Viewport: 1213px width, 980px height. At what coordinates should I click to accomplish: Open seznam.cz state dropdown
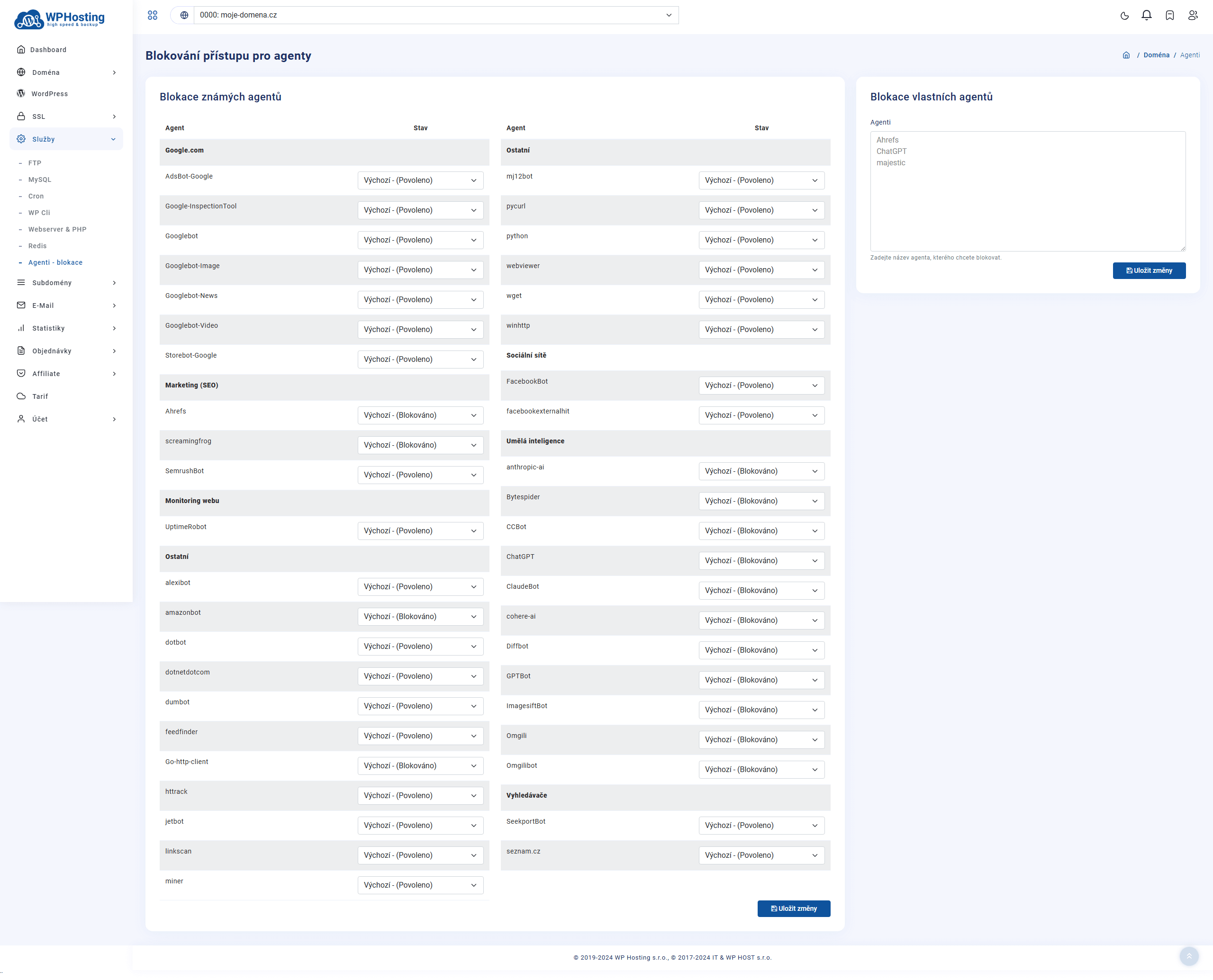pyautogui.click(x=761, y=855)
